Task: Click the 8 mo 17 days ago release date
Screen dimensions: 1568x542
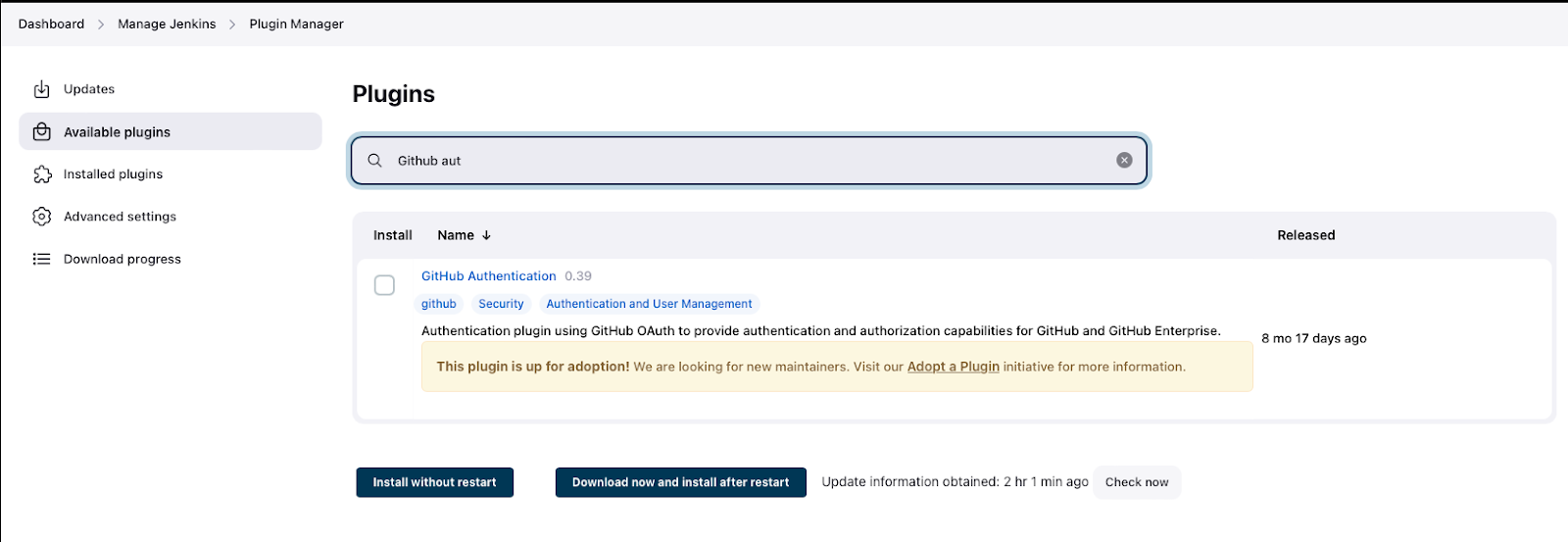Action: [1313, 338]
